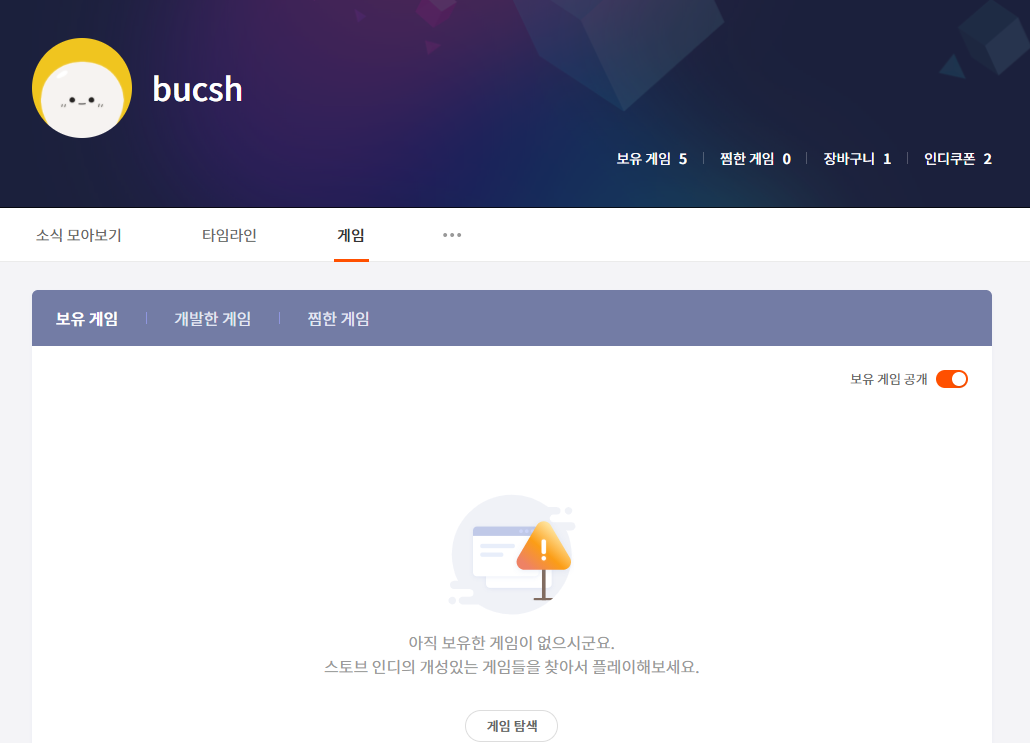
Task: Open the 찜한 게임 sub-tab in panel
Action: (338, 319)
